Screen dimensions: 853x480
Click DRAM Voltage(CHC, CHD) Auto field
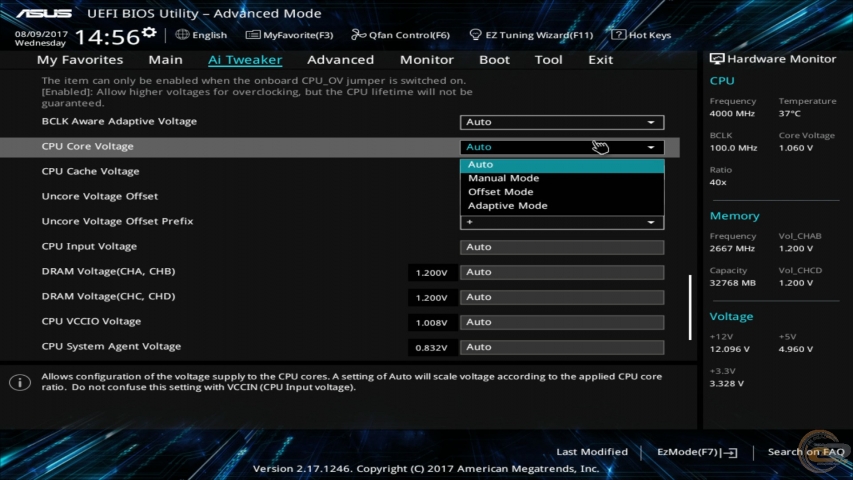point(562,297)
